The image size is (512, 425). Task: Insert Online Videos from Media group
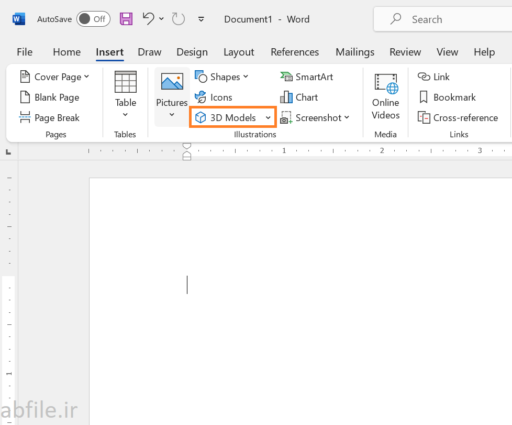[385, 97]
